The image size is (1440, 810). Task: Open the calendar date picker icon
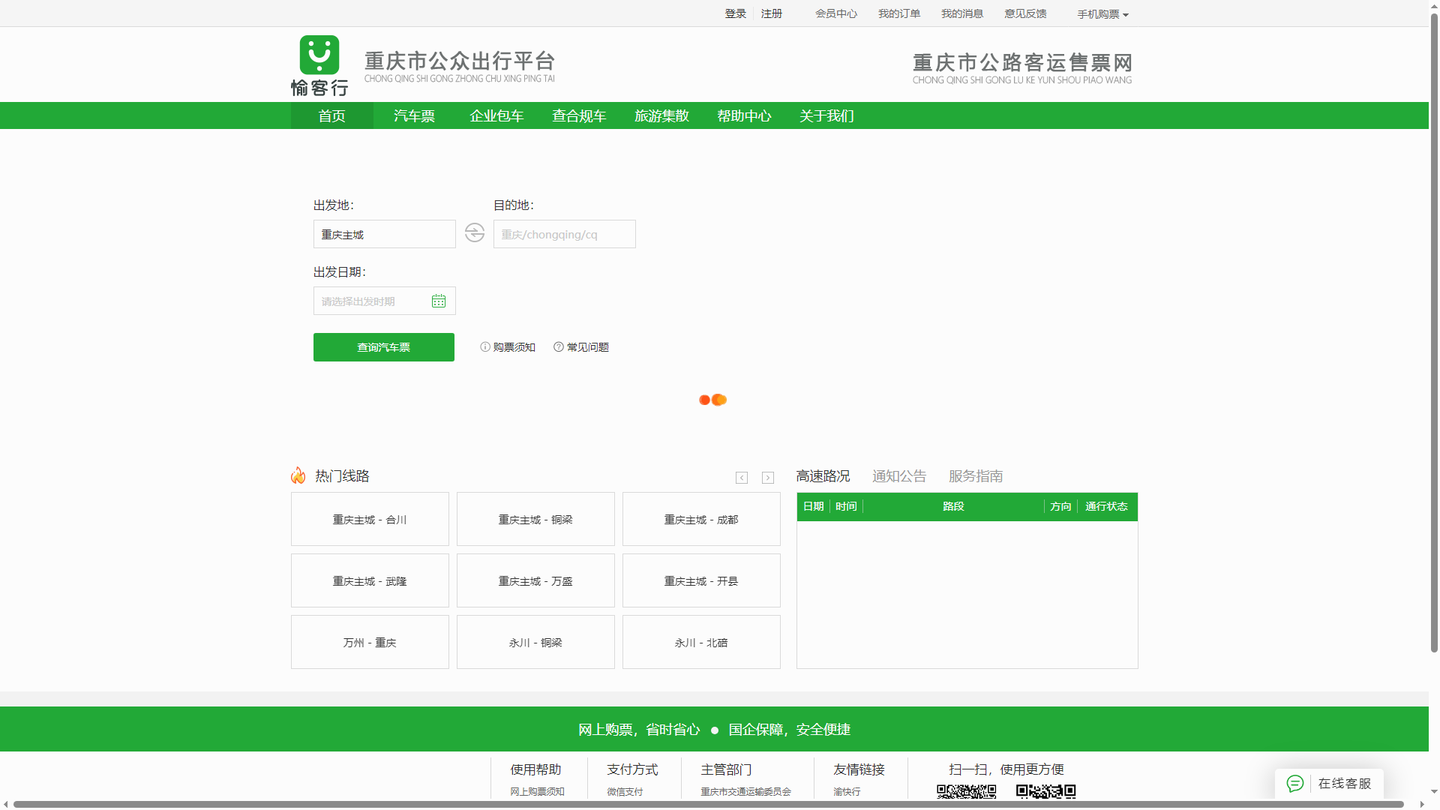[x=438, y=301]
